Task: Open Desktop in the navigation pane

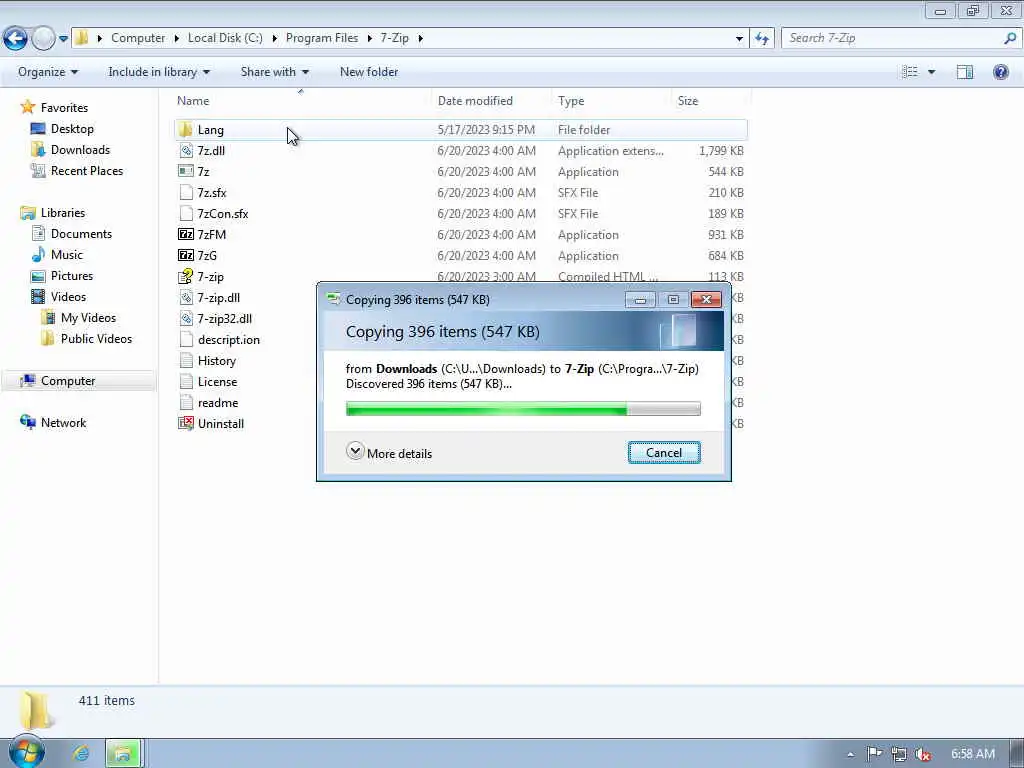Action: pyautogui.click(x=72, y=129)
